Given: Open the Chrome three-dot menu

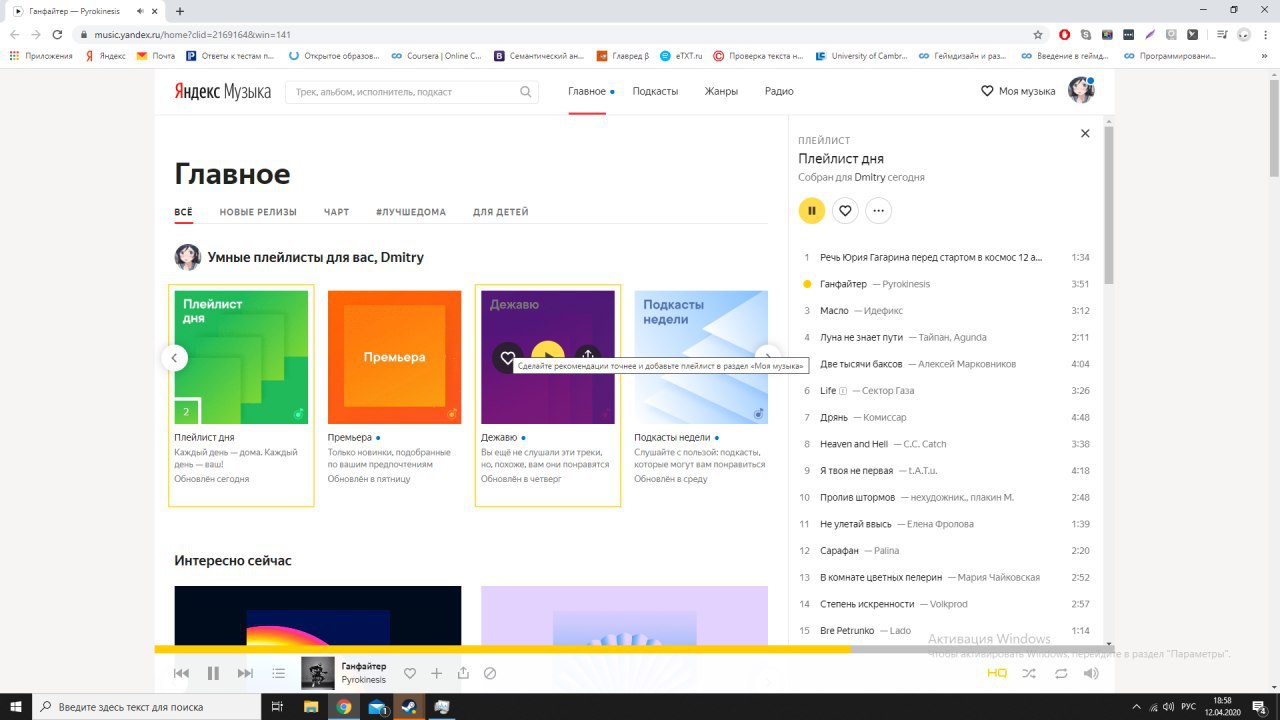Looking at the screenshot, I should 1266,34.
